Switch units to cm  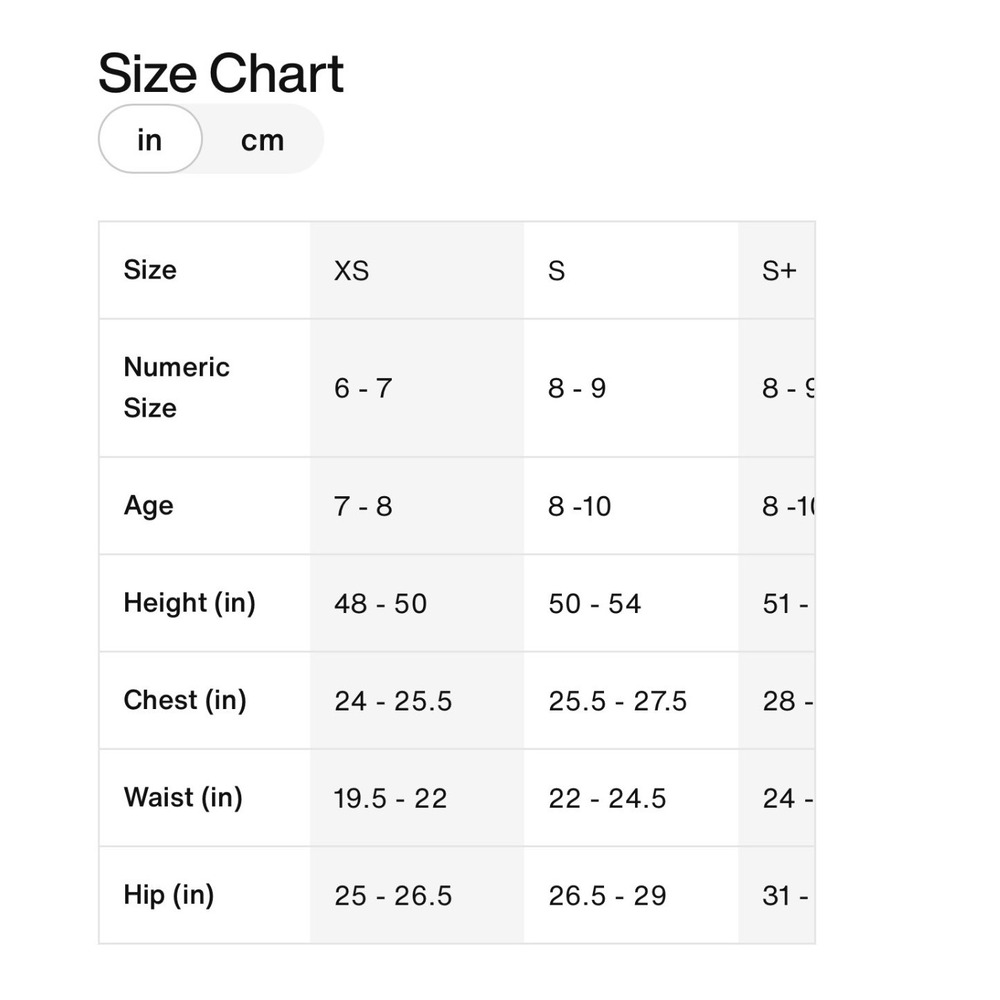[x=262, y=140]
